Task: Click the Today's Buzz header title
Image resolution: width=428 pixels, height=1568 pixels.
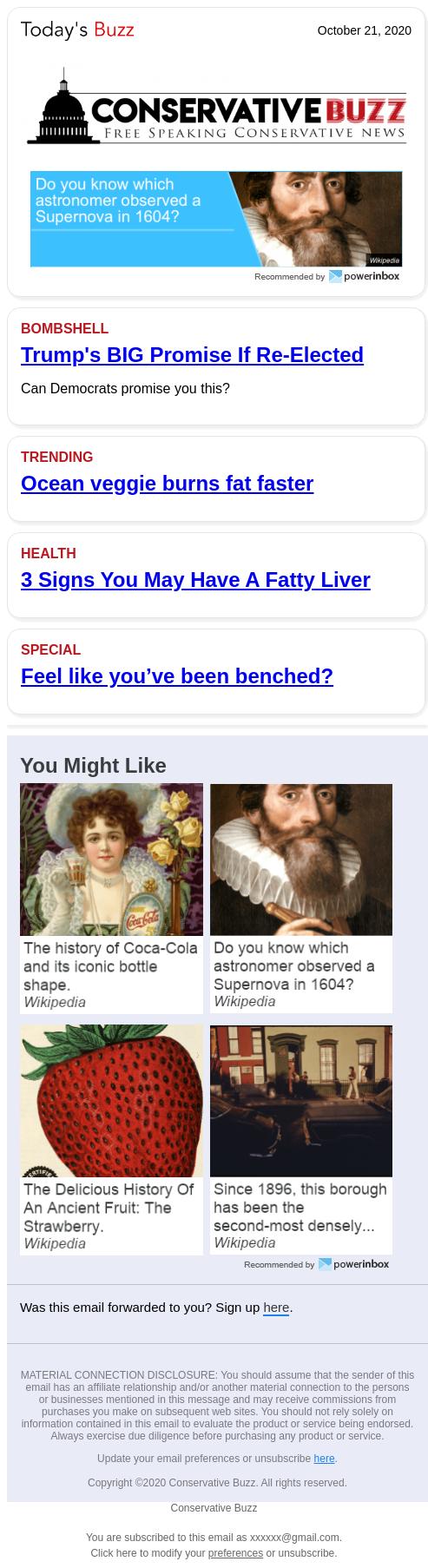Action: tap(77, 30)
